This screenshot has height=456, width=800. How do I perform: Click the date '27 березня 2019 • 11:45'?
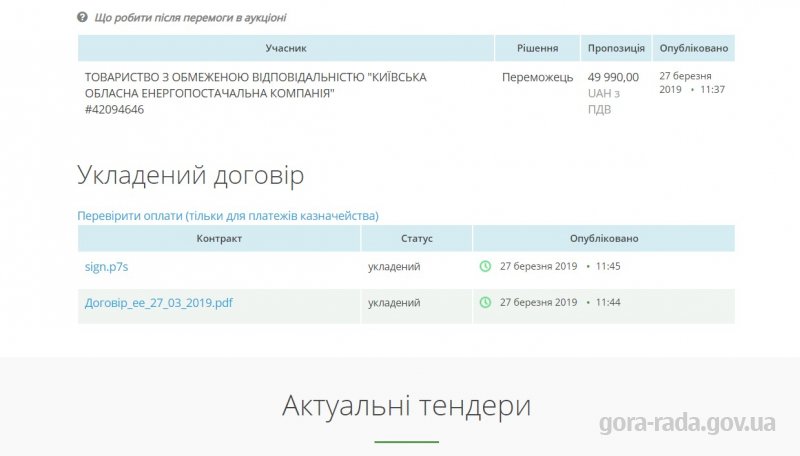560,266
